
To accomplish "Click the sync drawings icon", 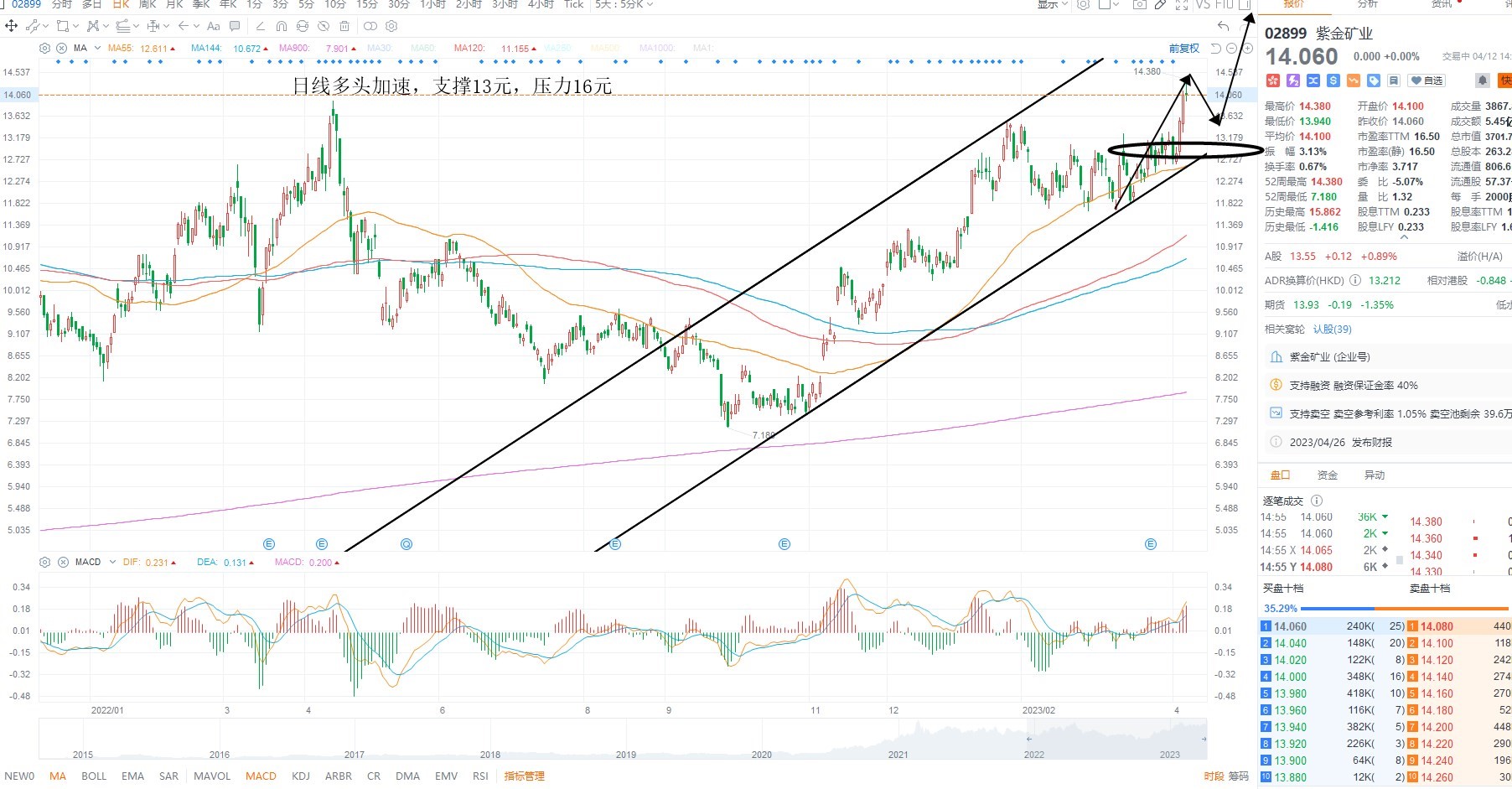I will [x=303, y=26].
